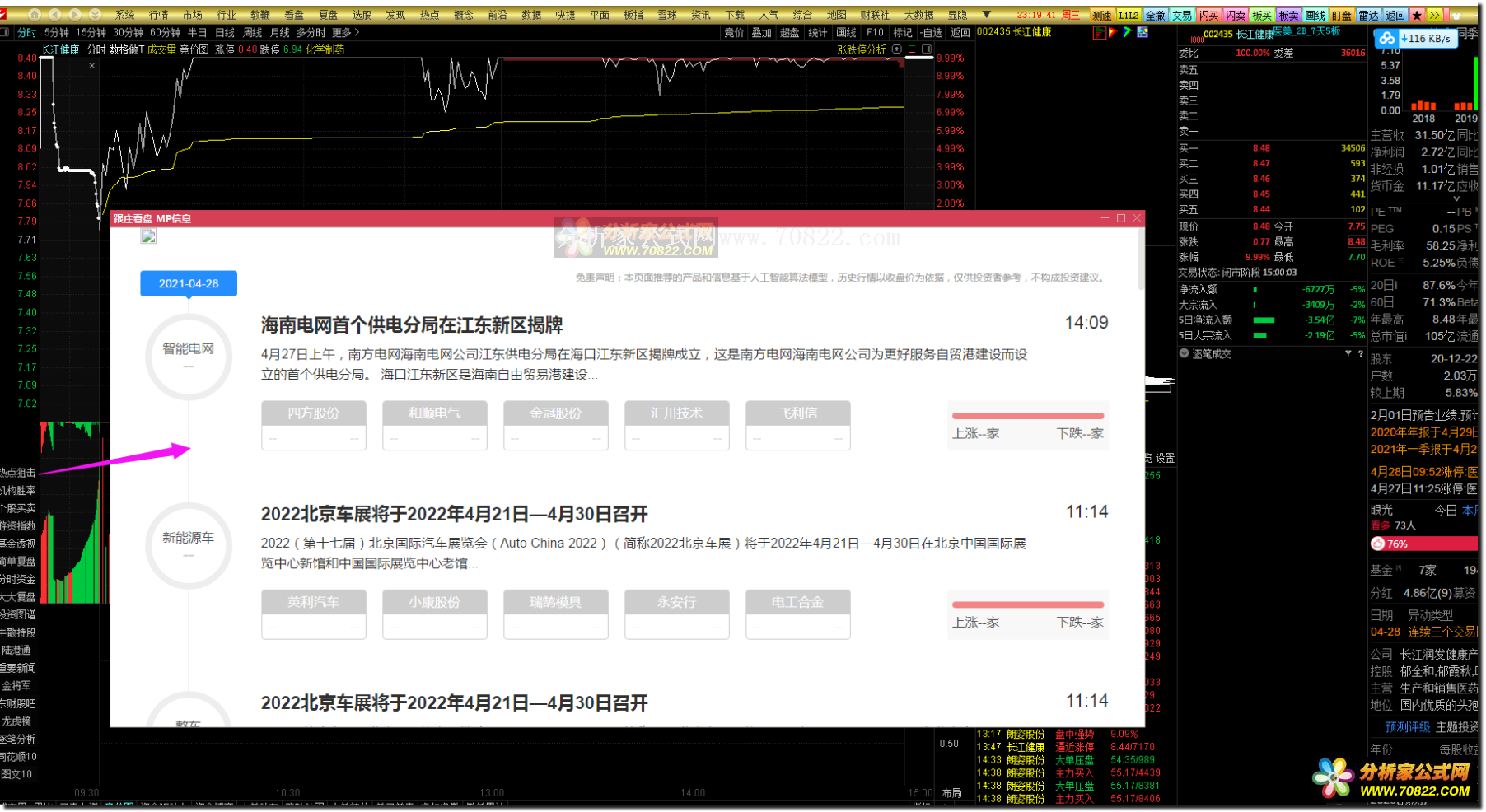The height and width of the screenshot is (812, 1486).
Task: Open the 财联社 menu
Action: (875, 15)
